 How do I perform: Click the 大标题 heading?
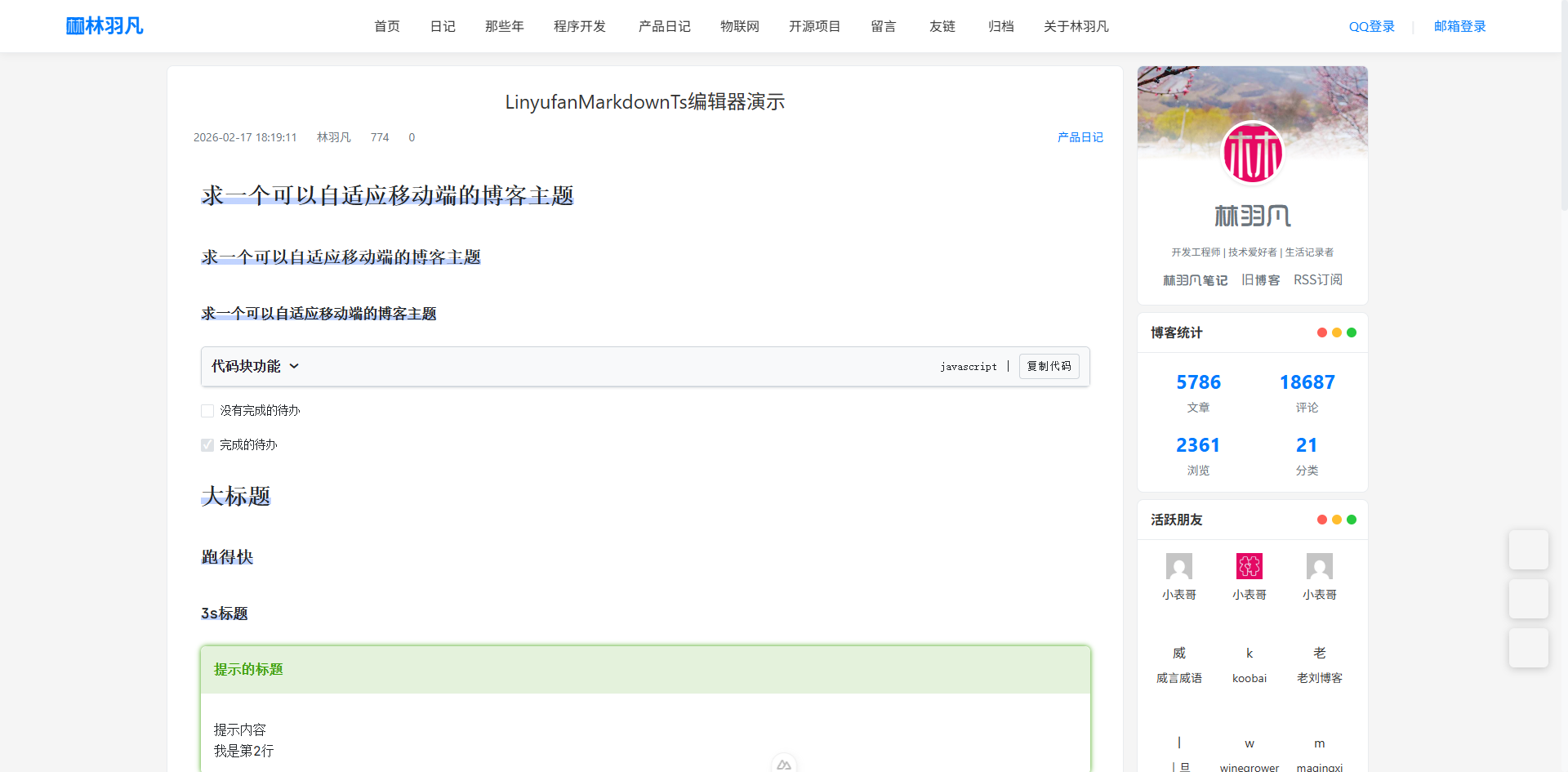[x=236, y=496]
